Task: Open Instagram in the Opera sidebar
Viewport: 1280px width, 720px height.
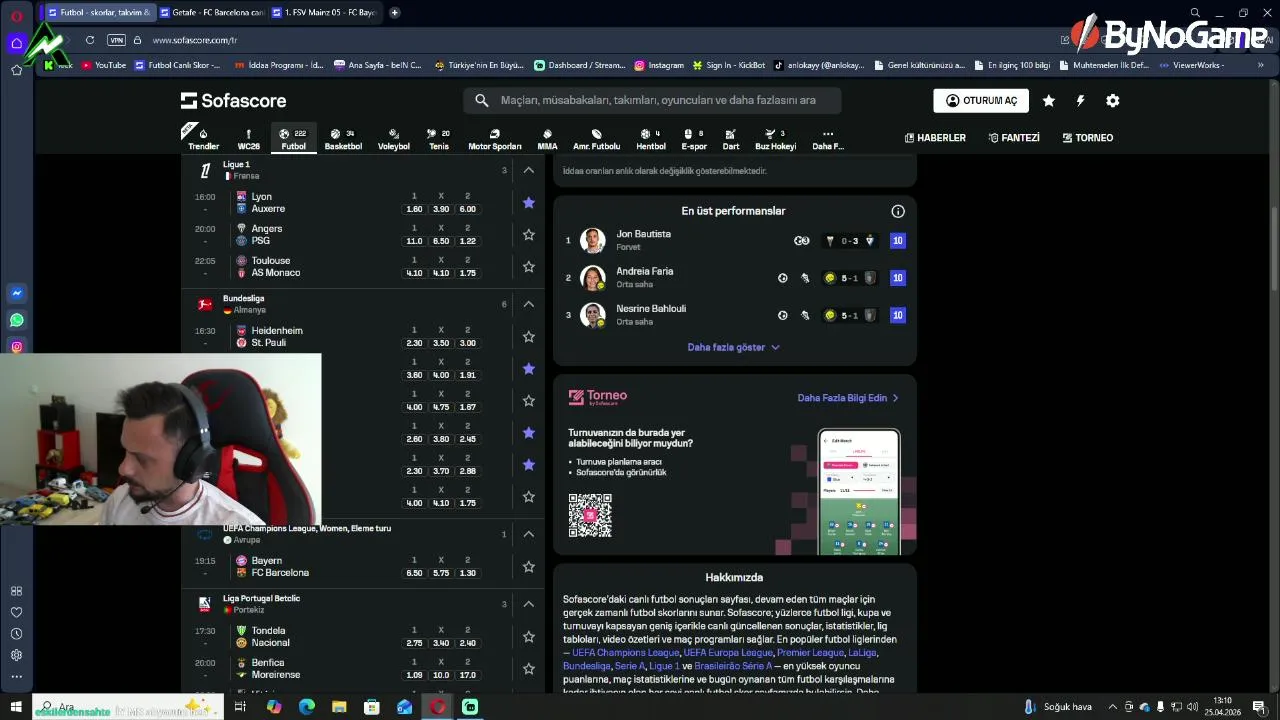Action: pyautogui.click(x=16, y=347)
